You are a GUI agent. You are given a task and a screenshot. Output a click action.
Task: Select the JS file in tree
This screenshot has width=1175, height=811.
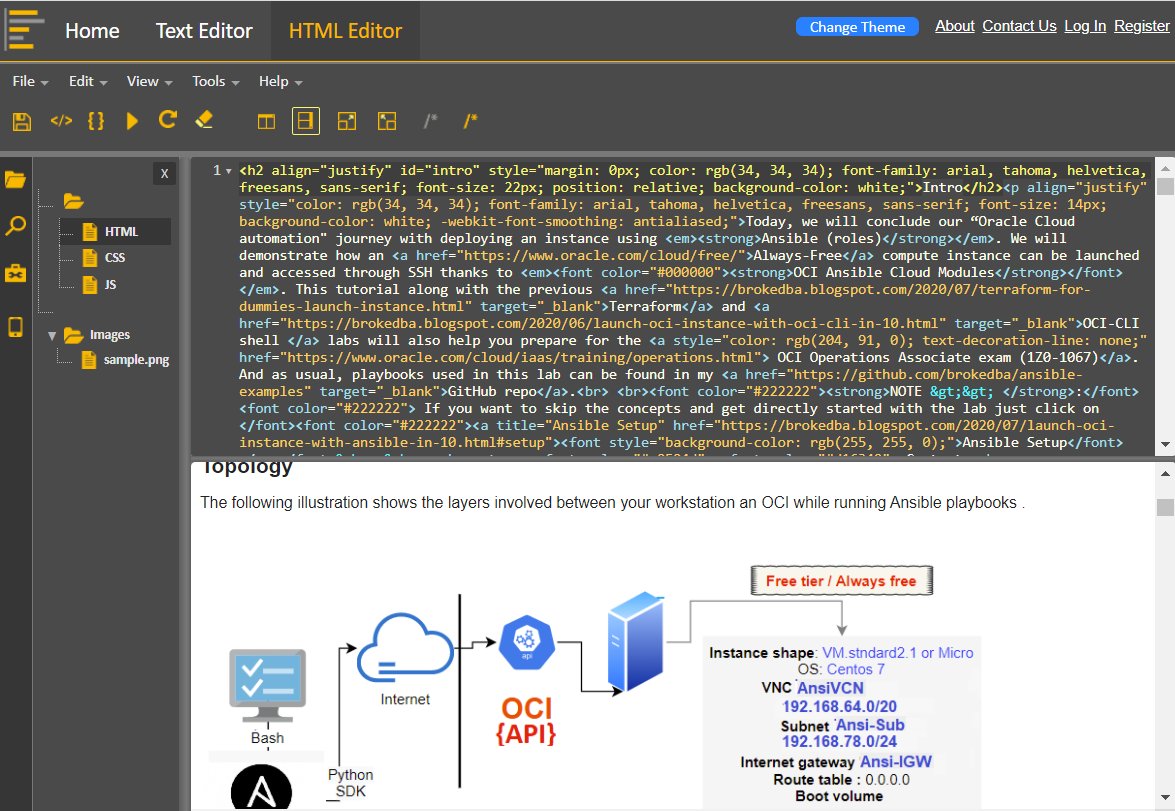(x=110, y=285)
